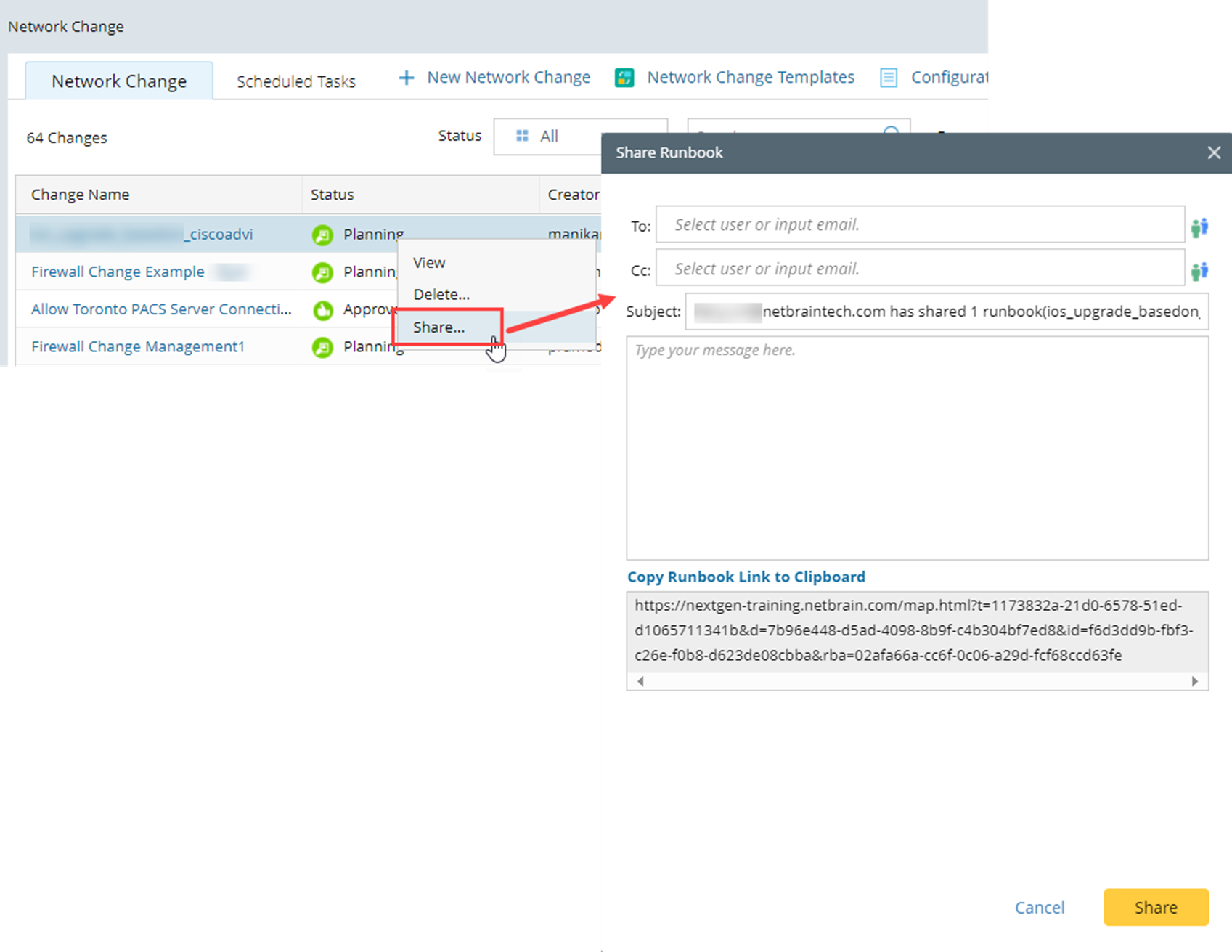Open user picker beside Cc field

[1199, 271]
